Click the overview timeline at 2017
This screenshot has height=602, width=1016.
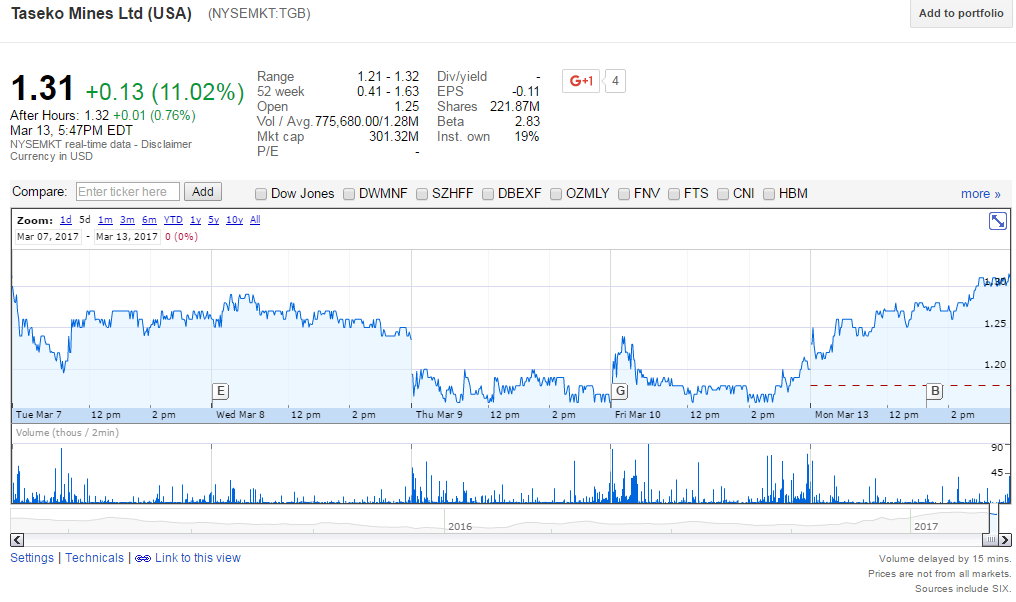pos(926,526)
